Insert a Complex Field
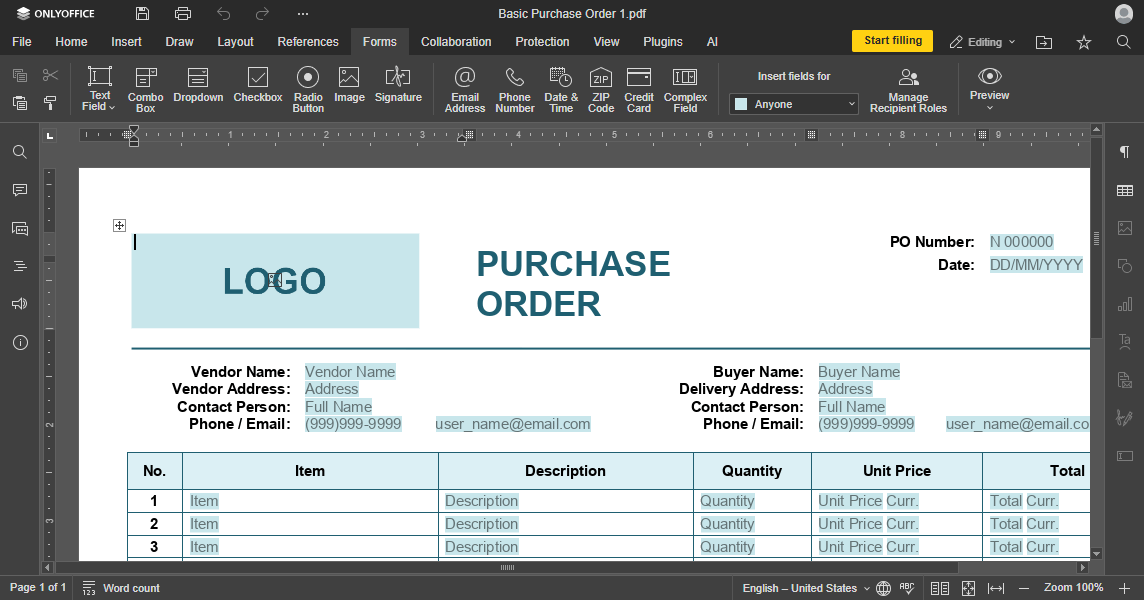The image size is (1144, 600). pyautogui.click(x=684, y=89)
